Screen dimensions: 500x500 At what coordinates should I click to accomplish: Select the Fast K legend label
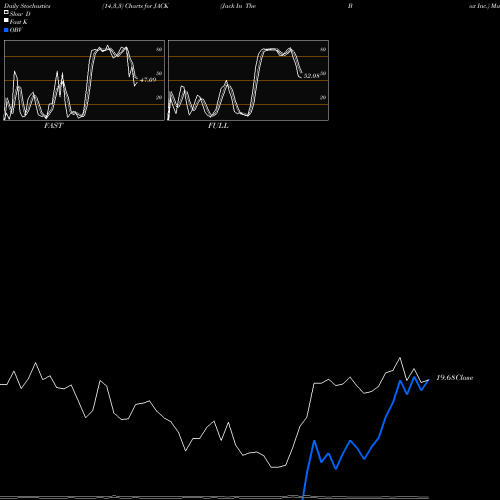[18, 22]
